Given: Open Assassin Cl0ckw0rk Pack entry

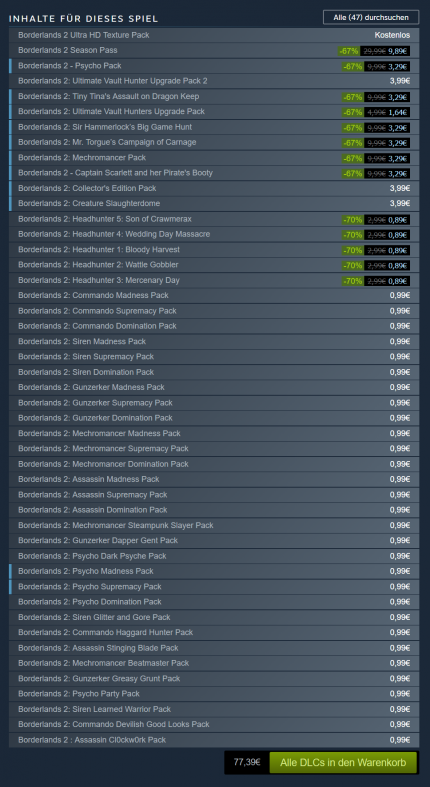Looking at the screenshot, I should point(214,740).
